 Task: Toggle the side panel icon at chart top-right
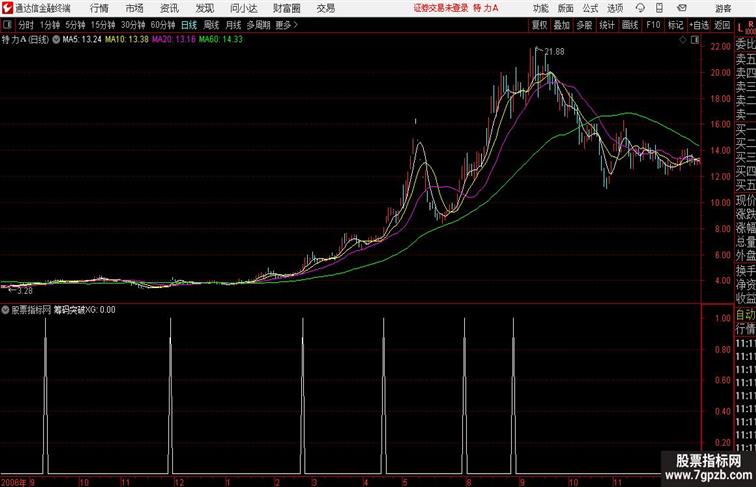pyautogui.click(x=695, y=40)
